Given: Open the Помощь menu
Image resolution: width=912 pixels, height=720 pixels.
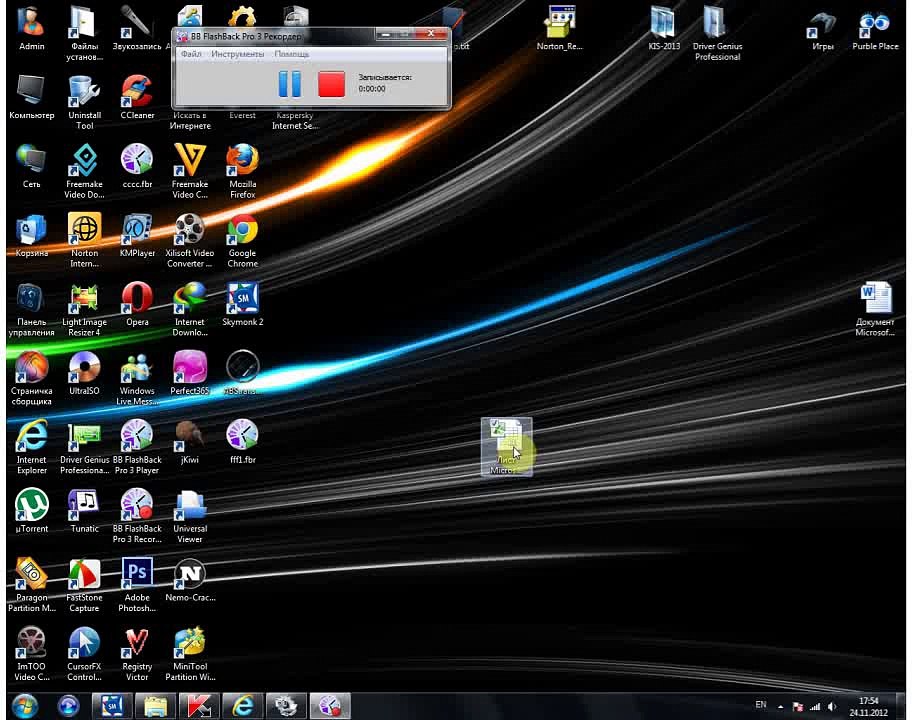Looking at the screenshot, I should pos(291,54).
